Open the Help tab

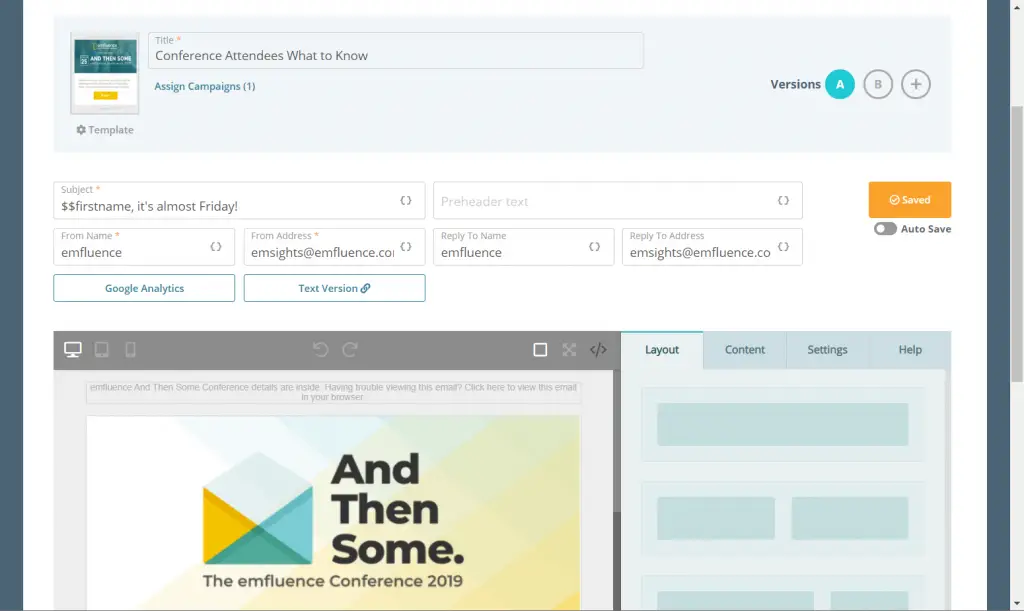pyautogui.click(x=910, y=350)
